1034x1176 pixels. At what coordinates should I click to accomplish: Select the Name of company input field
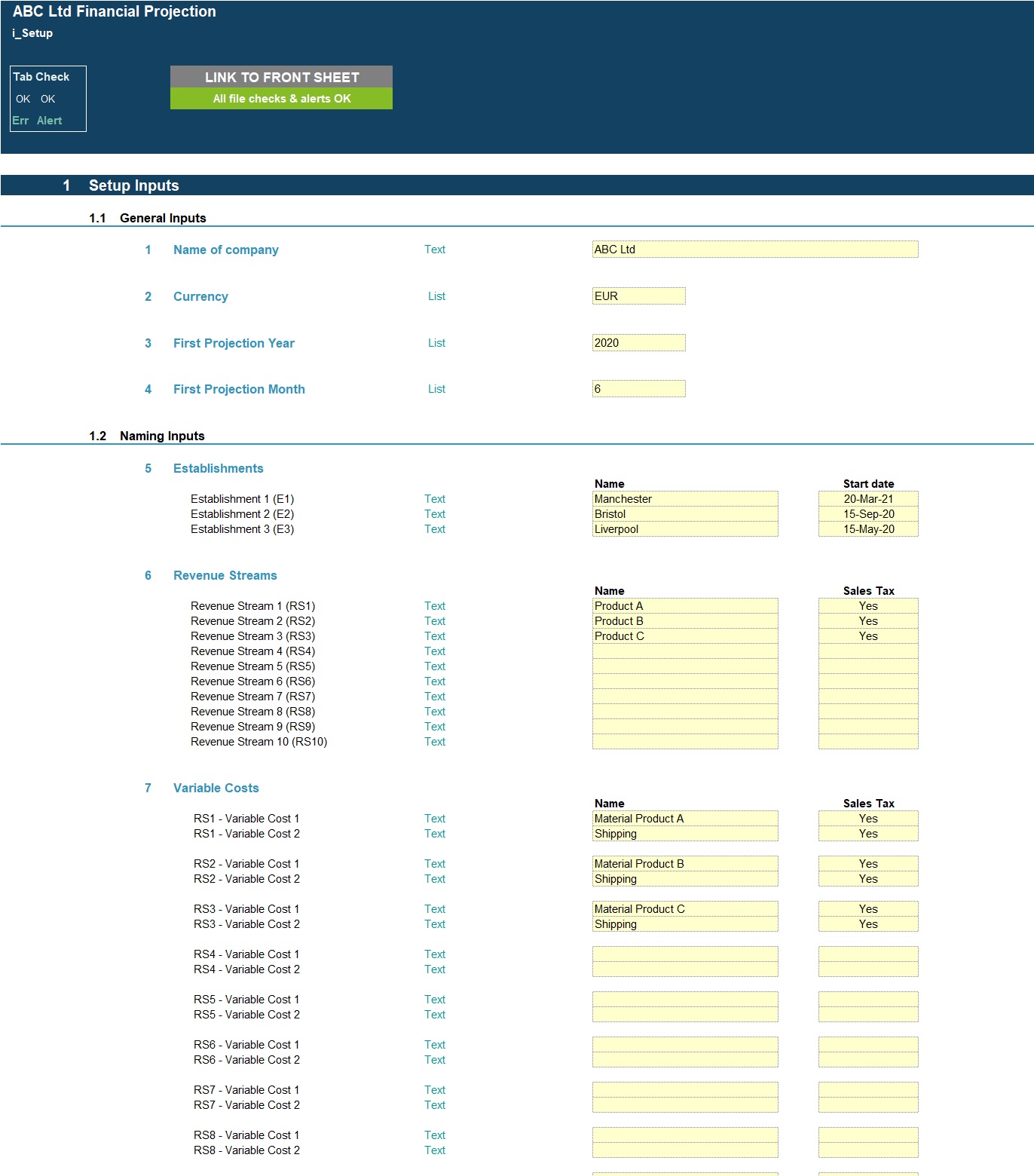(755, 250)
